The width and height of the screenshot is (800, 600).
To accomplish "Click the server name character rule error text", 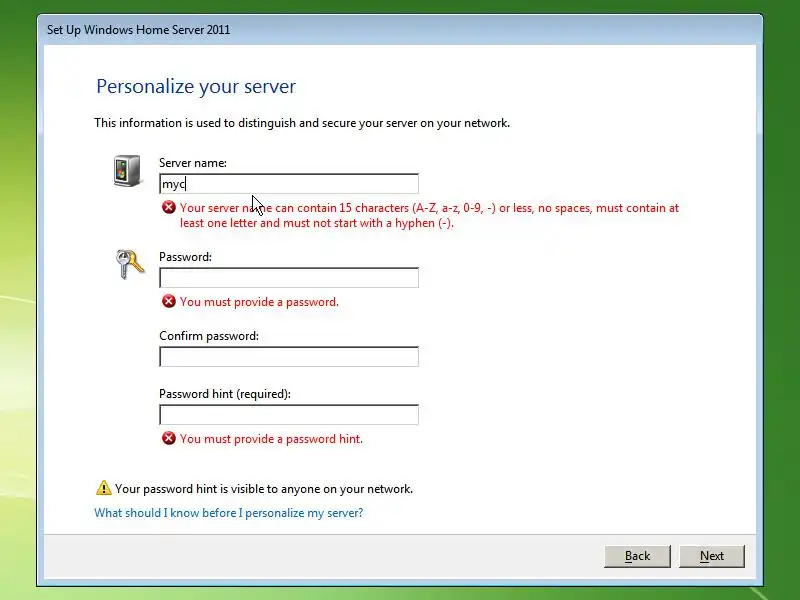I will (x=429, y=215).
